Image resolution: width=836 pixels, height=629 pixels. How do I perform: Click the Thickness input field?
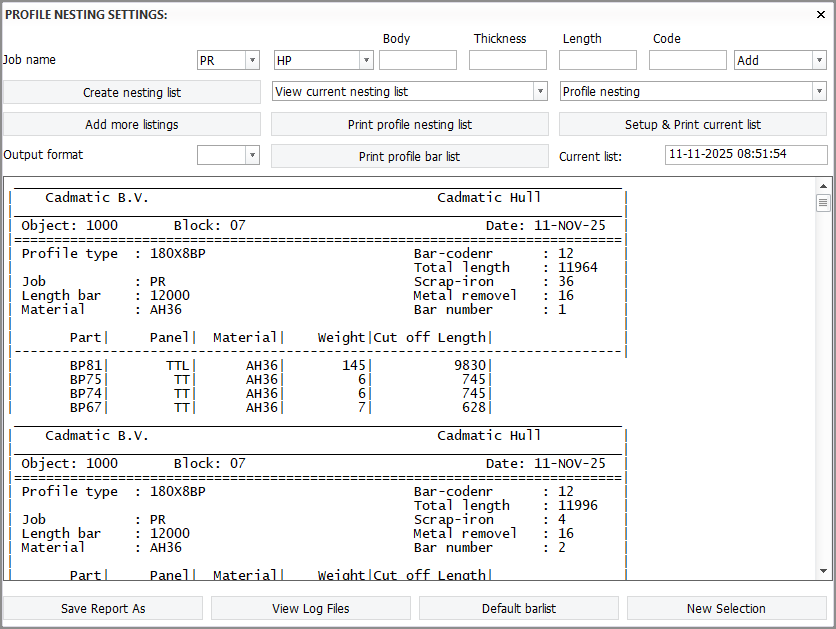coord(507,61)
